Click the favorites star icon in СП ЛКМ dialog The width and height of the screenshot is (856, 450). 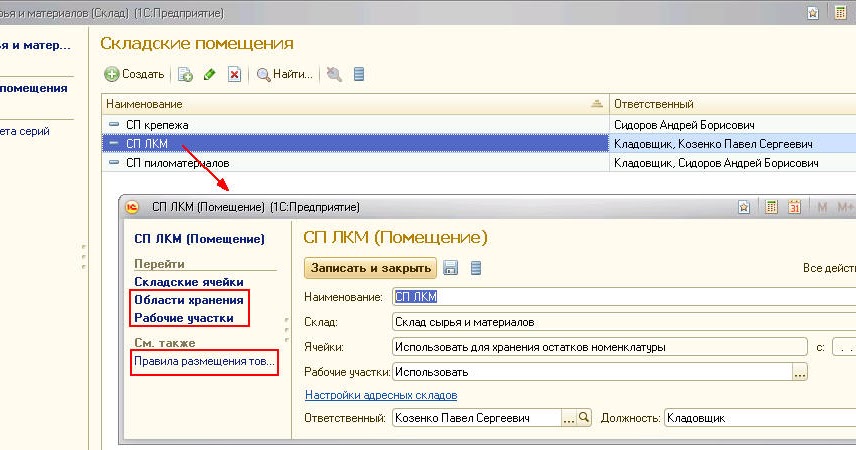(x=744, y=207)
